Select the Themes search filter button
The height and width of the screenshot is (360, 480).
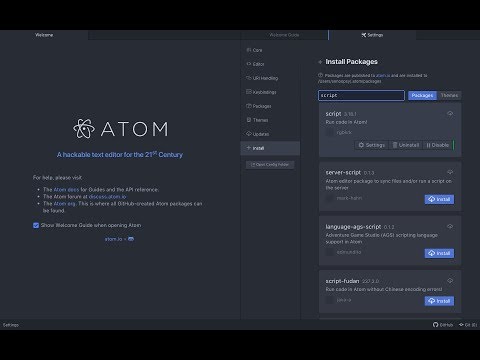[x=449, y=95]
